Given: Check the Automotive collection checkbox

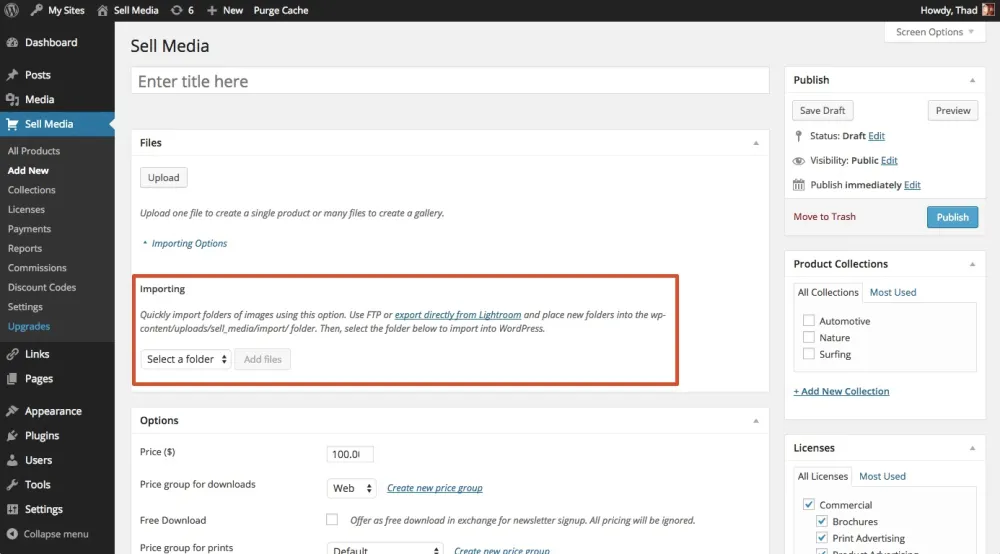Looking at the screenshot, I should coord(809,320).
